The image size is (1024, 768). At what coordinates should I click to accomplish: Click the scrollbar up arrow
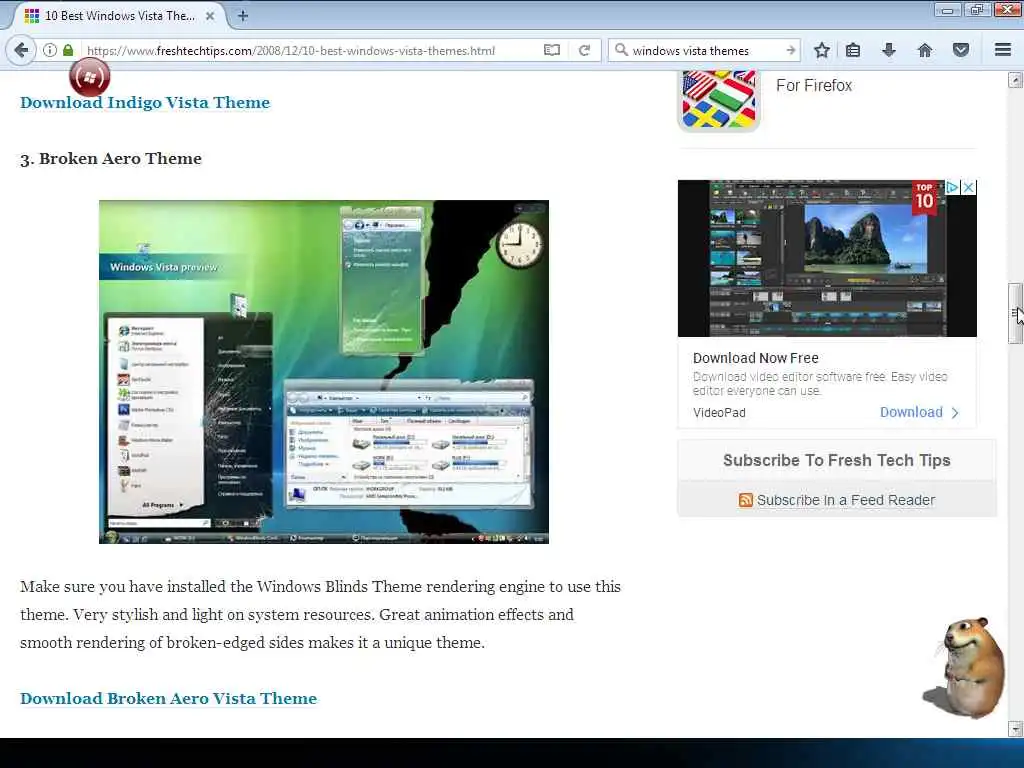tap(1015, 80)
